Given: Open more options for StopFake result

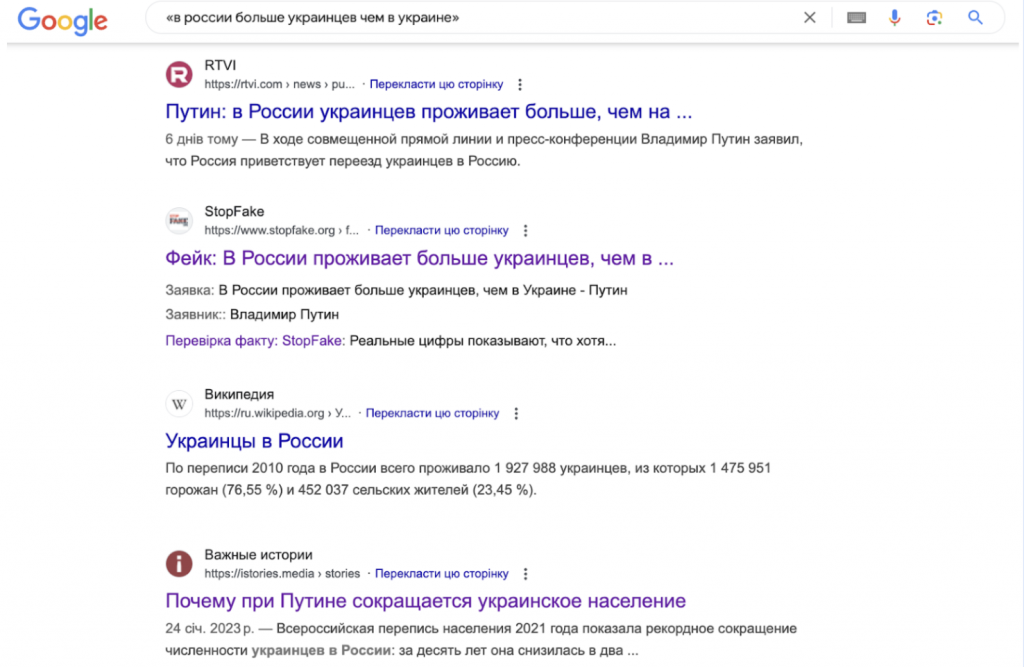Looking at the screenshot, I should tap(526, 231).
